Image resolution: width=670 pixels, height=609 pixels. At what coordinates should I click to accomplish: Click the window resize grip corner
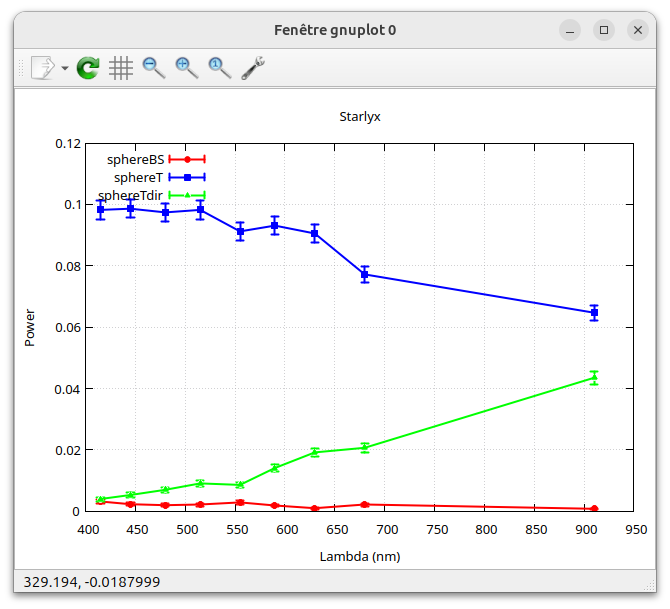pyautogui.click(x=650, y=585)
